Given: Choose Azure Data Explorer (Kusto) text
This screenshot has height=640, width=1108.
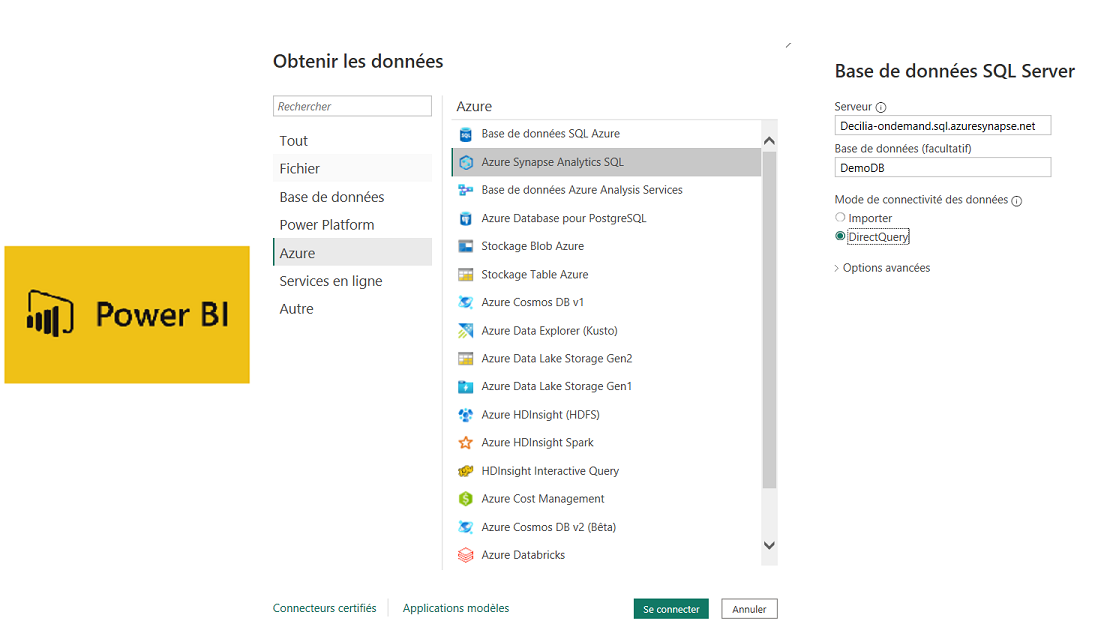Looking at the screenshot, I should 550,331.
